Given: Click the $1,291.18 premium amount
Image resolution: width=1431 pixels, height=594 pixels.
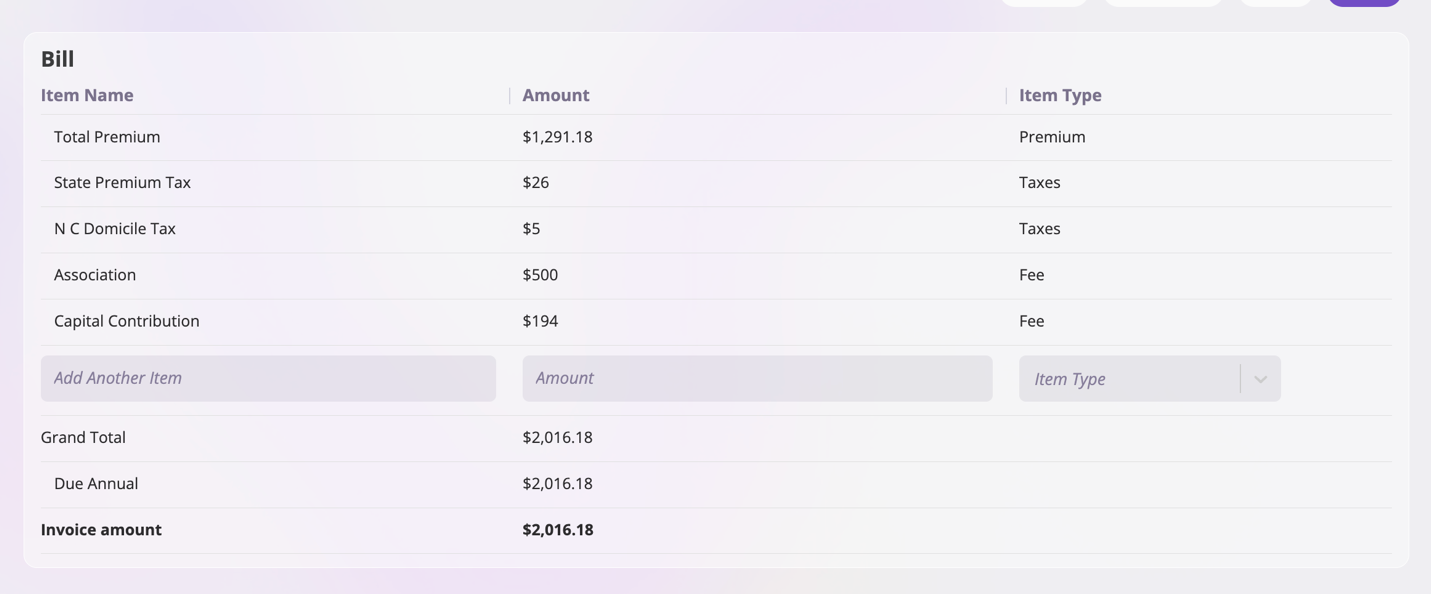Looking at the screenshot, I should [557, 137].
